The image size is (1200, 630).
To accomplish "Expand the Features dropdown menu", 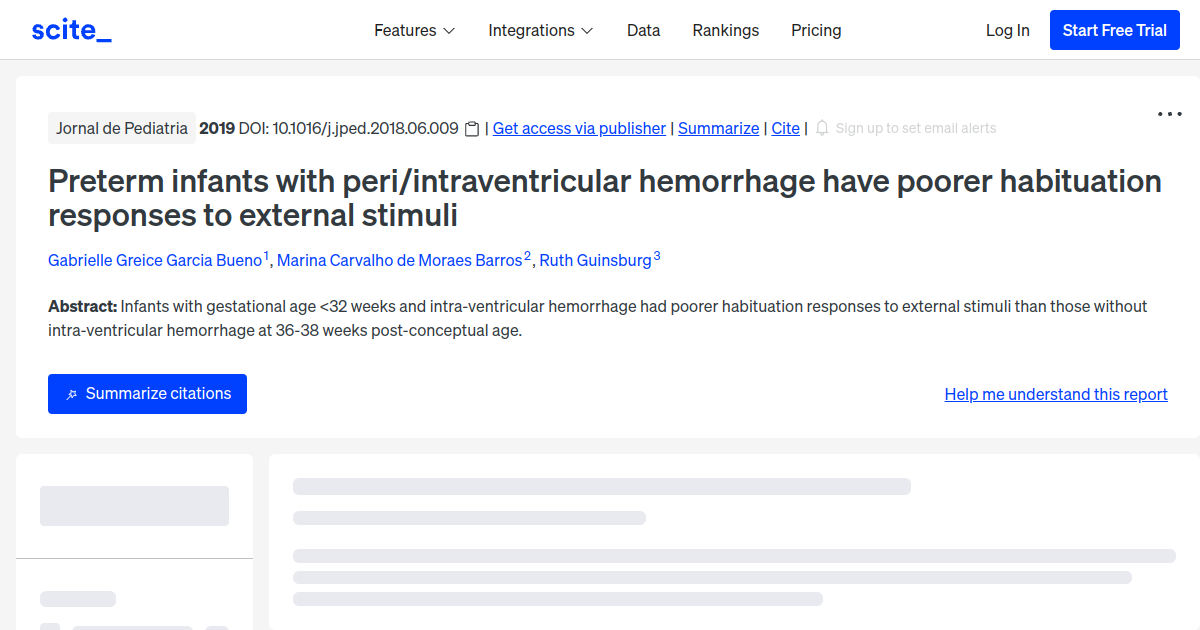I will click(x=415, y=30).
